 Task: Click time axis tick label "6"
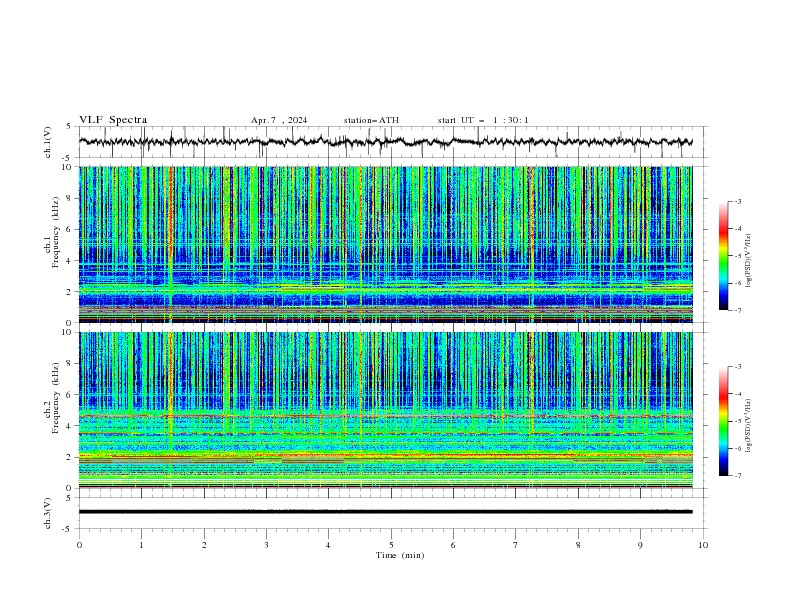tap(453, 545)
